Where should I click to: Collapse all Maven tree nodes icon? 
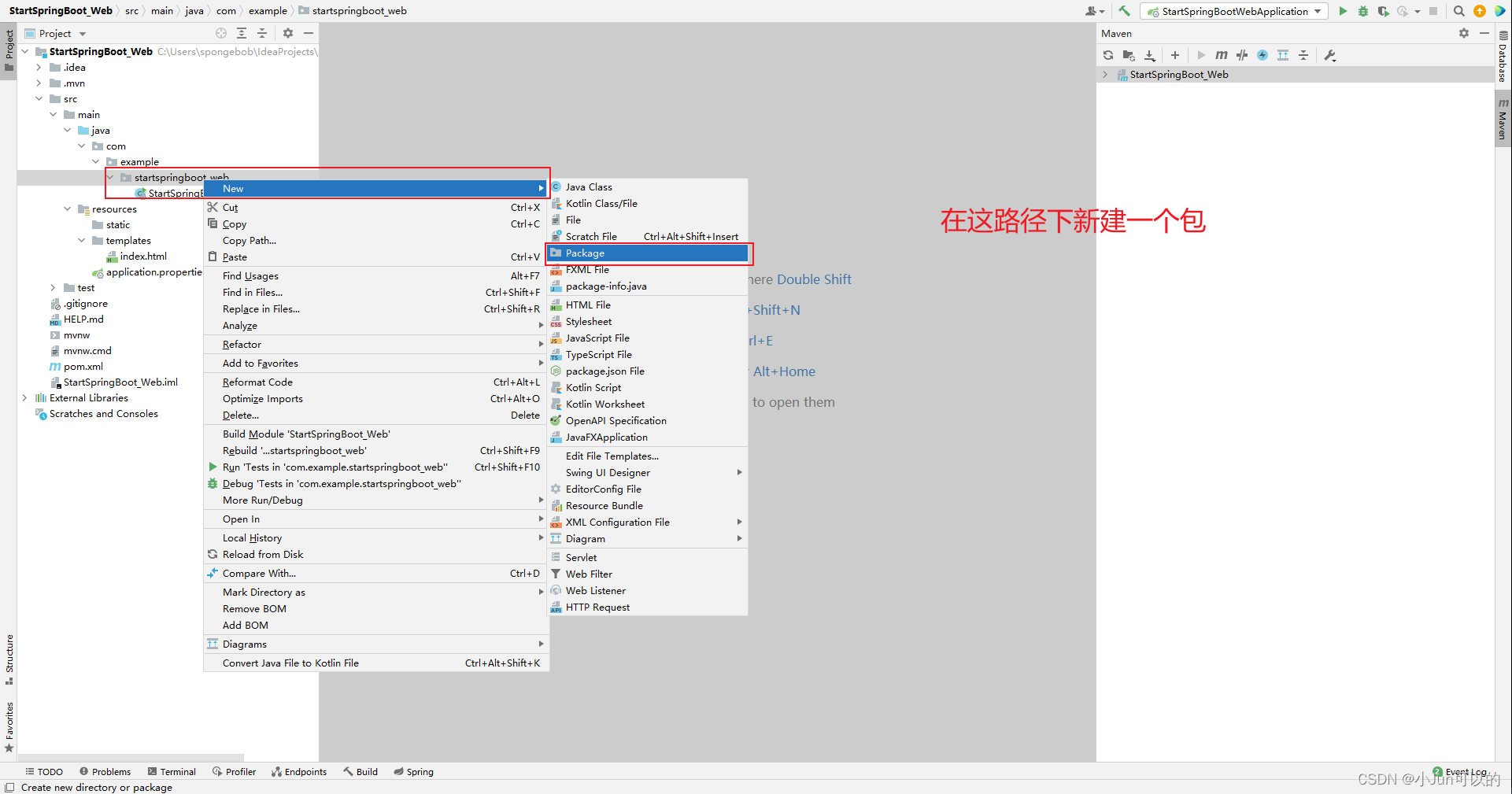(x=1303, y=55)
